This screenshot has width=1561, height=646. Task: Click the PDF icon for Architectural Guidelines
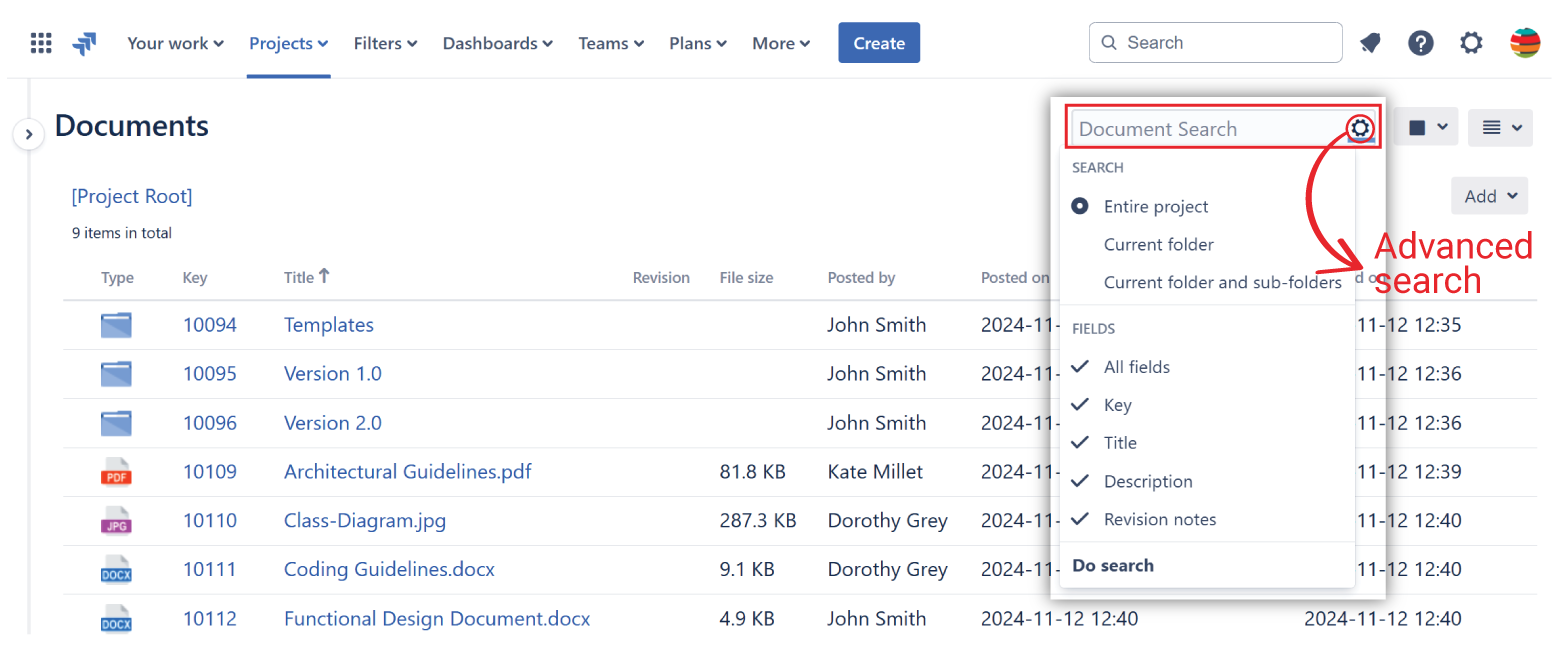tap(116, 471)
